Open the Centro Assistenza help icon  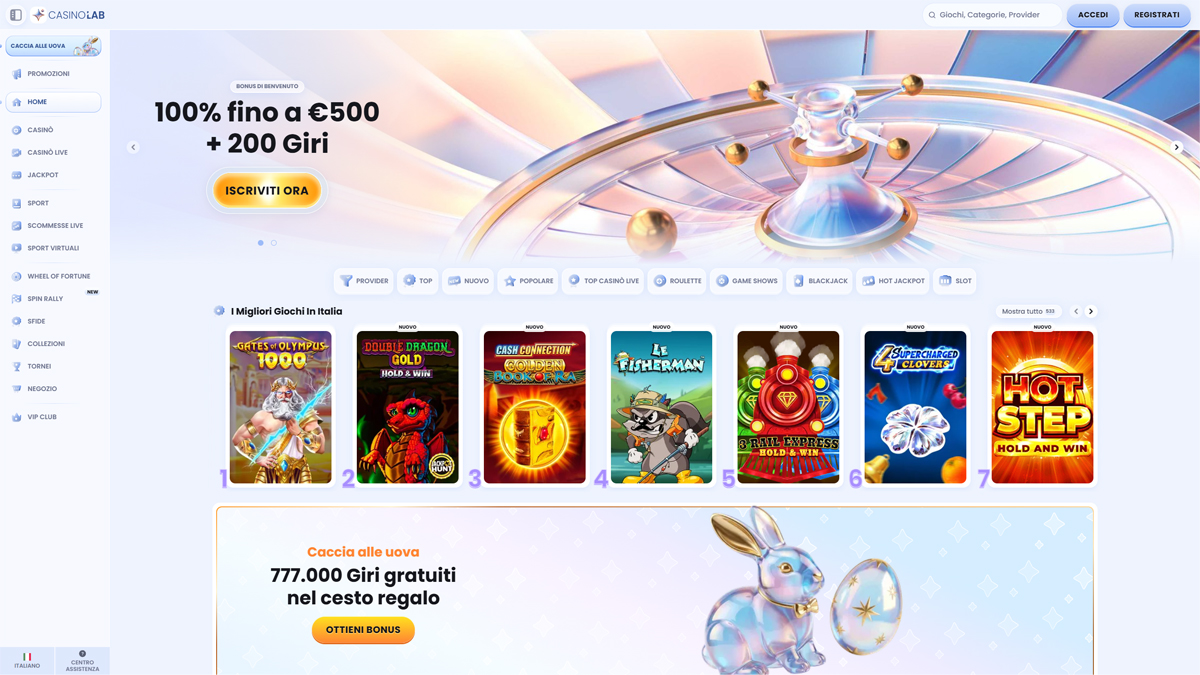point(82,654)
